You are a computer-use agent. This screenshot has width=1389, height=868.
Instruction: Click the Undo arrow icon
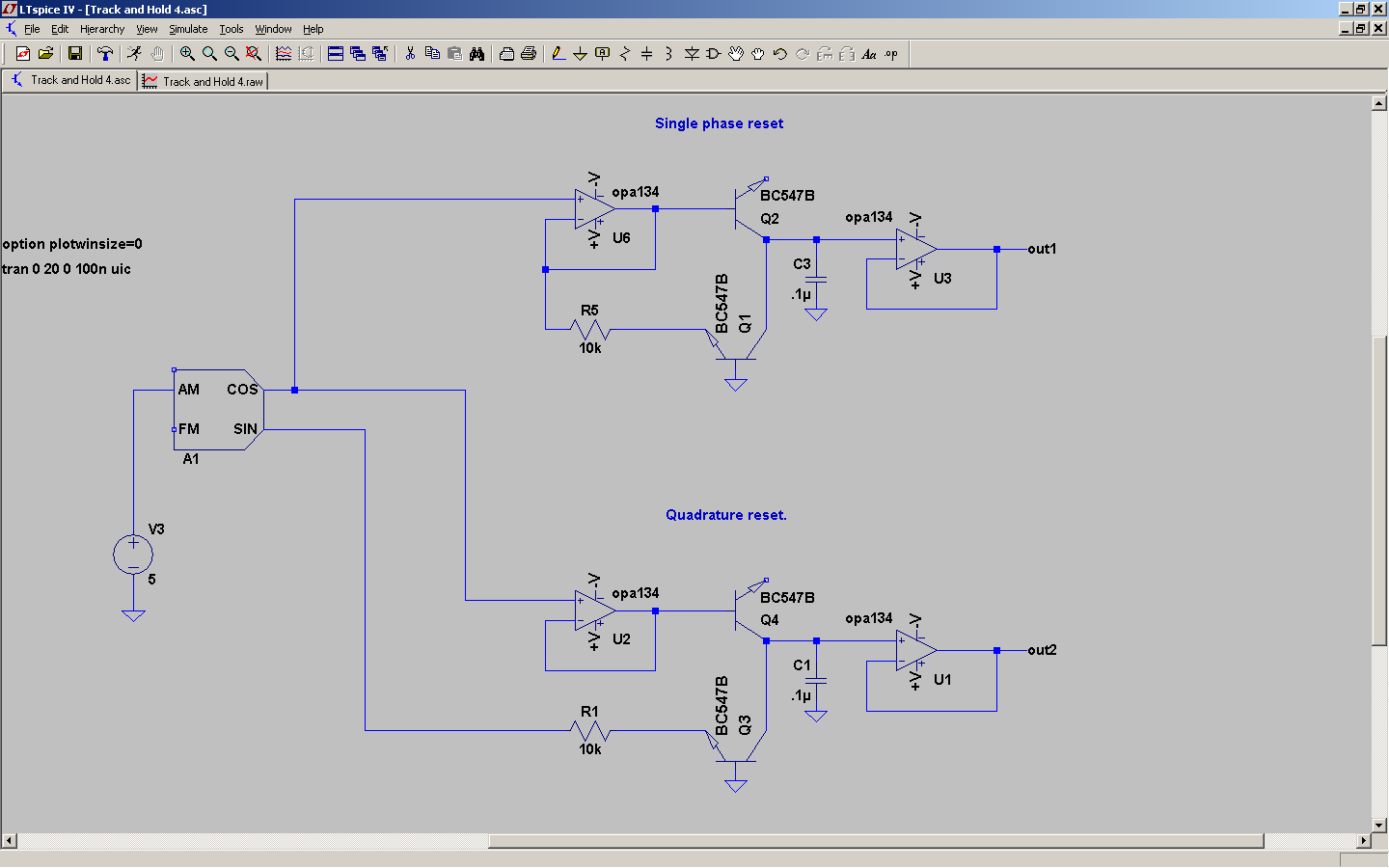pos(780,54)
